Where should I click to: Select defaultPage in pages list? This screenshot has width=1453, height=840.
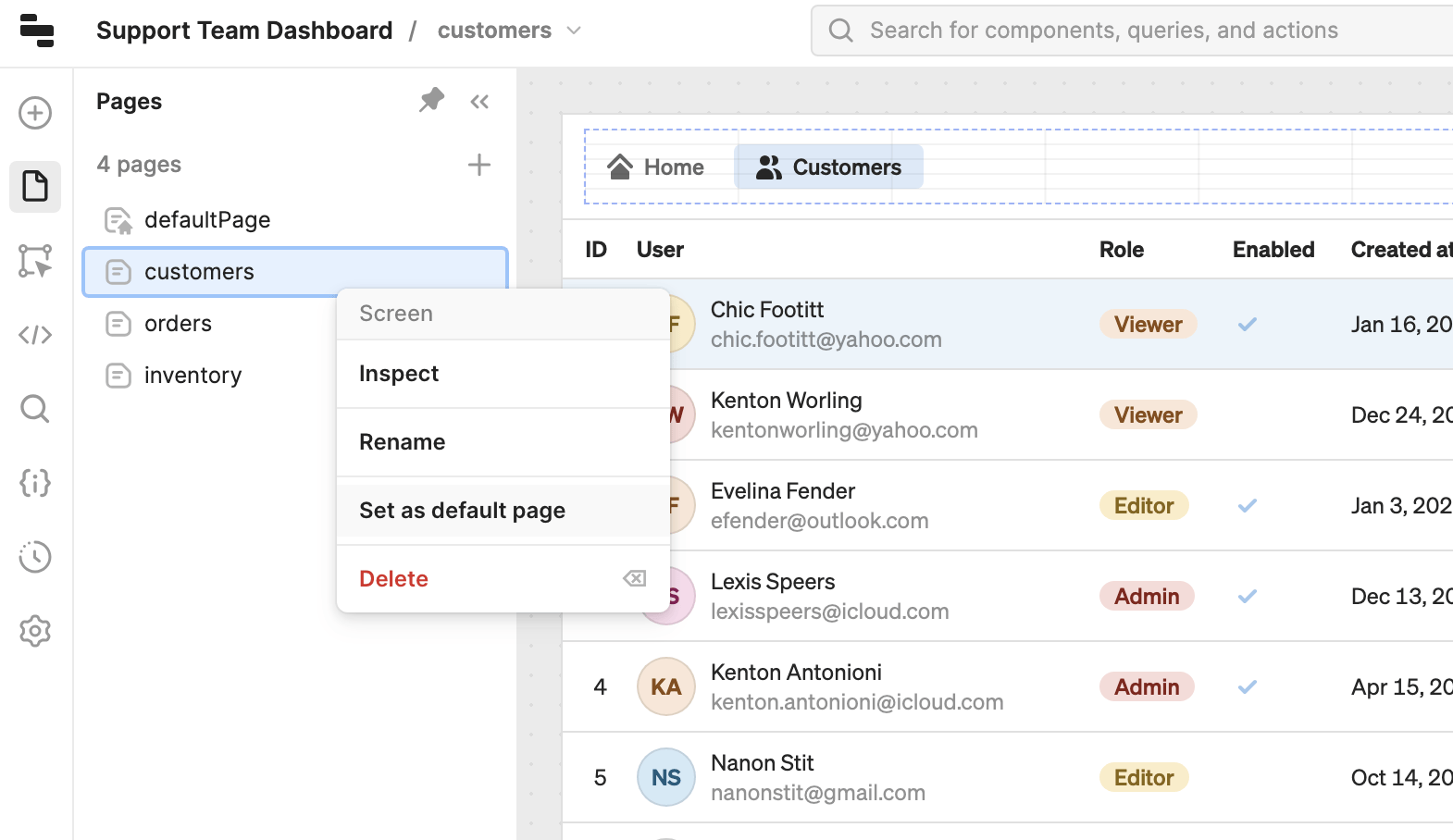tap(295, 220)
